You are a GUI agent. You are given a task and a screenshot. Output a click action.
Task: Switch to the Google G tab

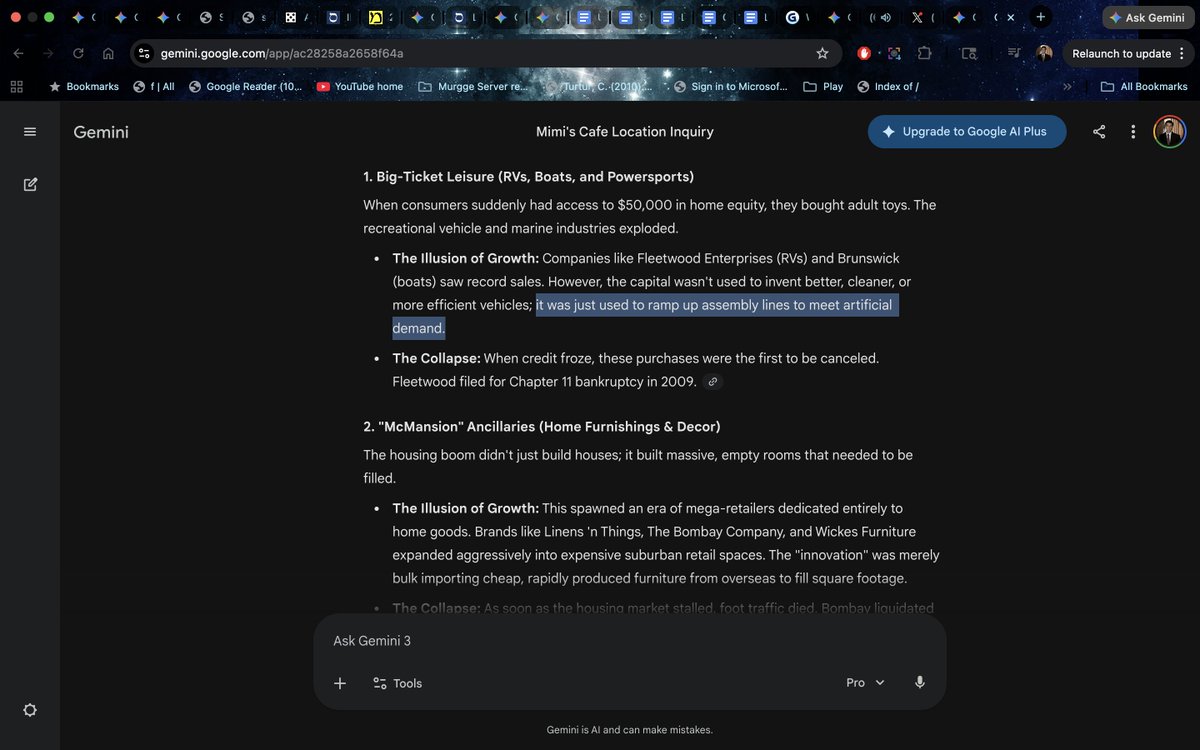click(x=799, y=18)
